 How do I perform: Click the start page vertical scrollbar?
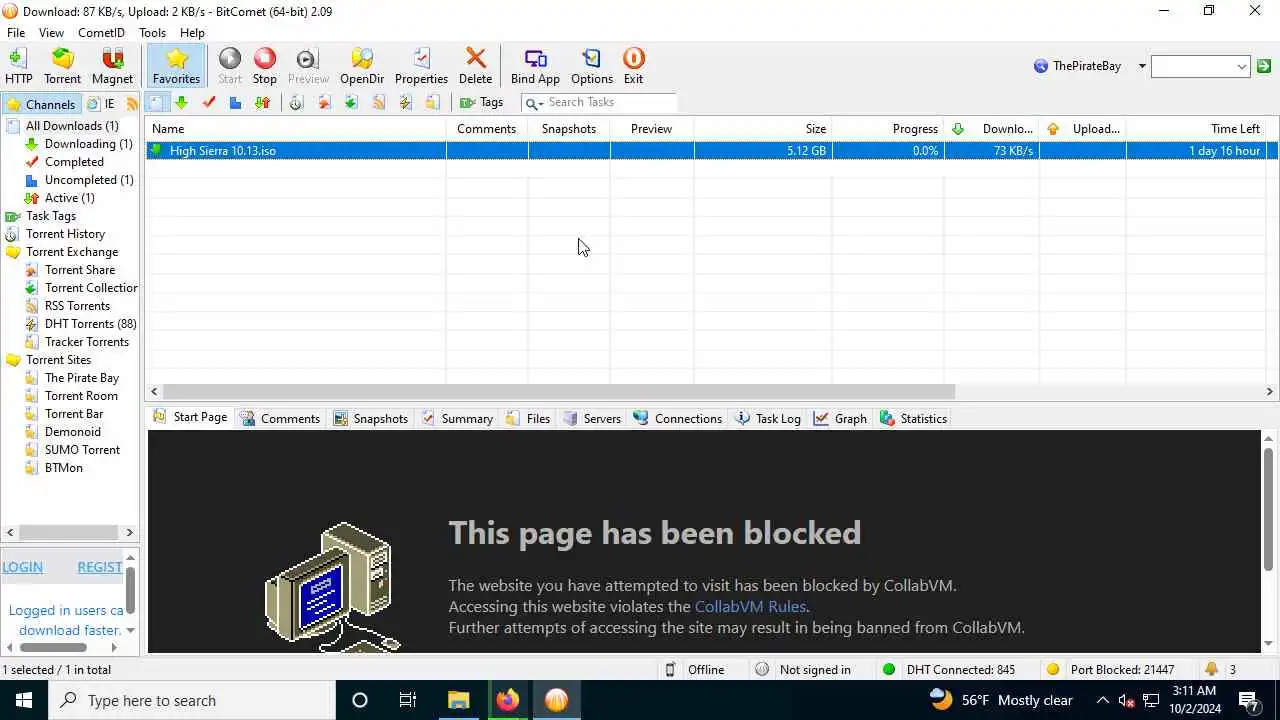tap(1269, 510)
